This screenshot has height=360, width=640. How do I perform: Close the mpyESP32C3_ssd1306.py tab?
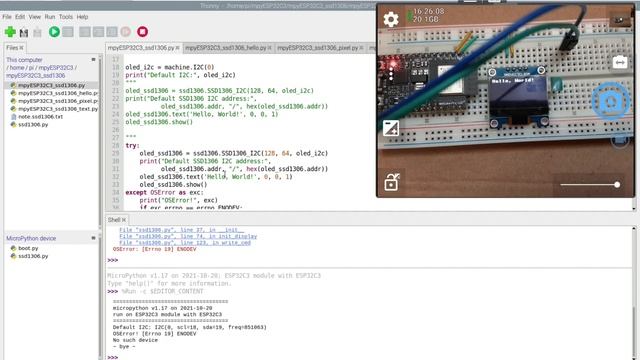tap(178, 48)
